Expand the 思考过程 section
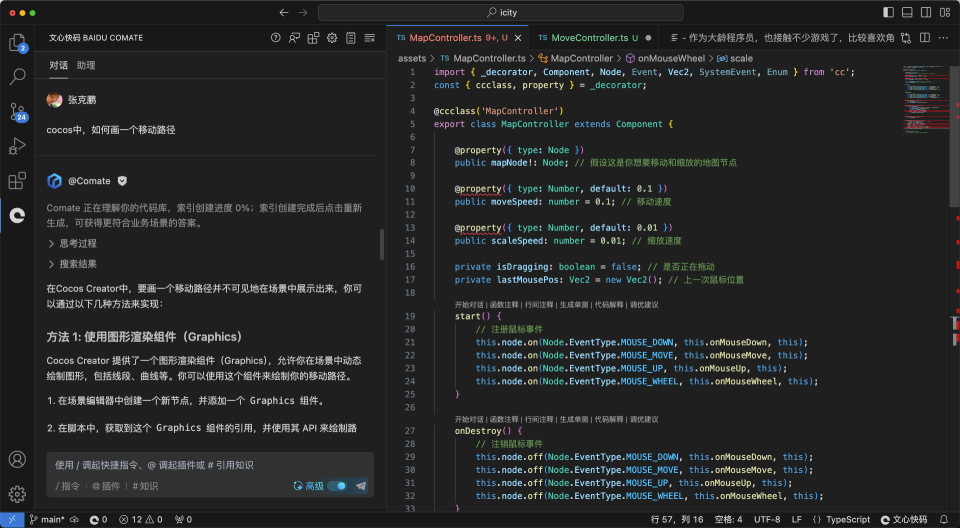This screenshot has width=960, height=528. click(72, 243)
